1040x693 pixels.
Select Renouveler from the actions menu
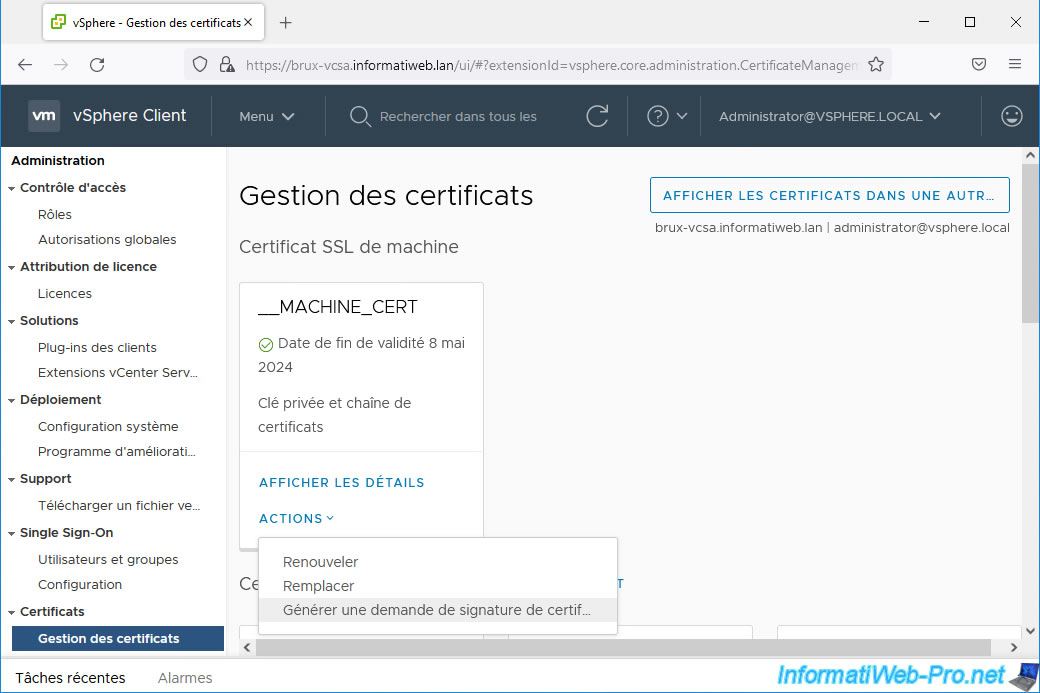pos(320,562)
